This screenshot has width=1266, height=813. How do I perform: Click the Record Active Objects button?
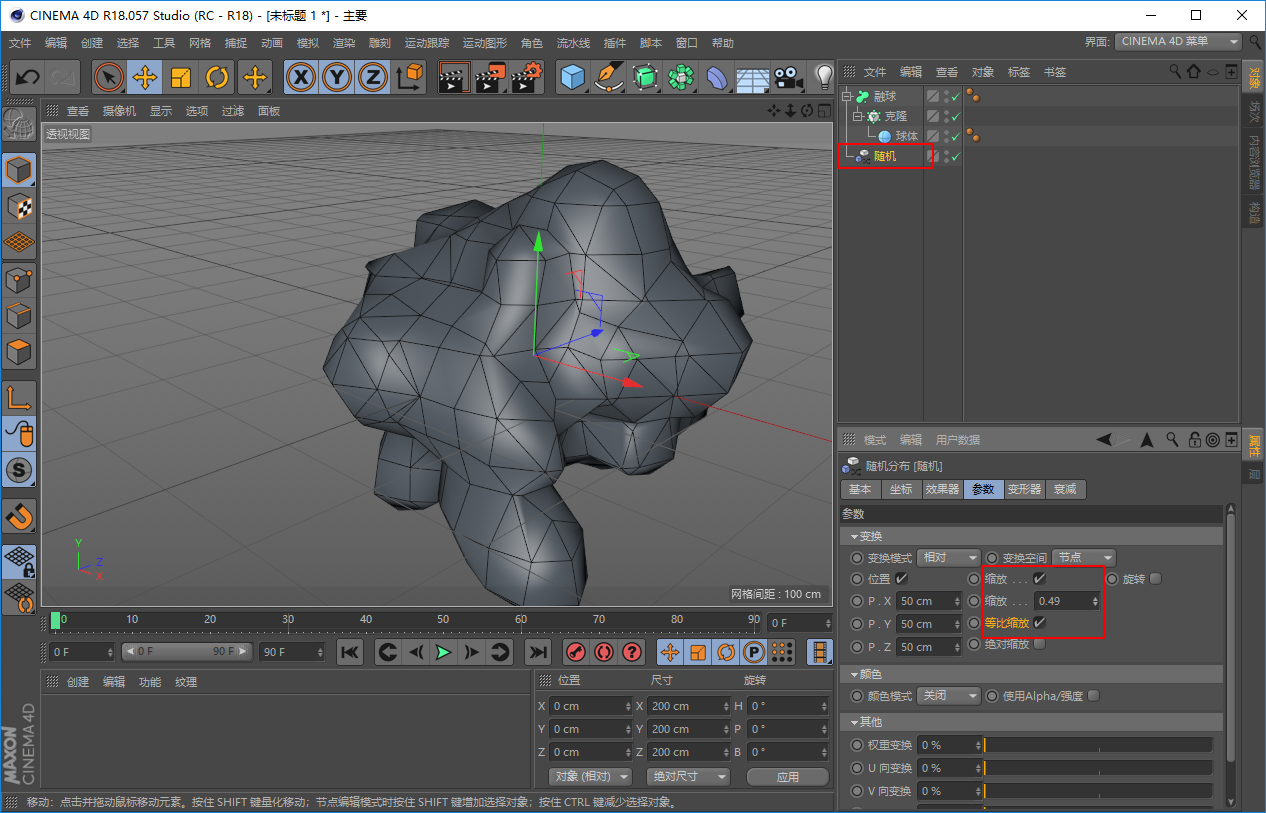click(x=576, y=652)
